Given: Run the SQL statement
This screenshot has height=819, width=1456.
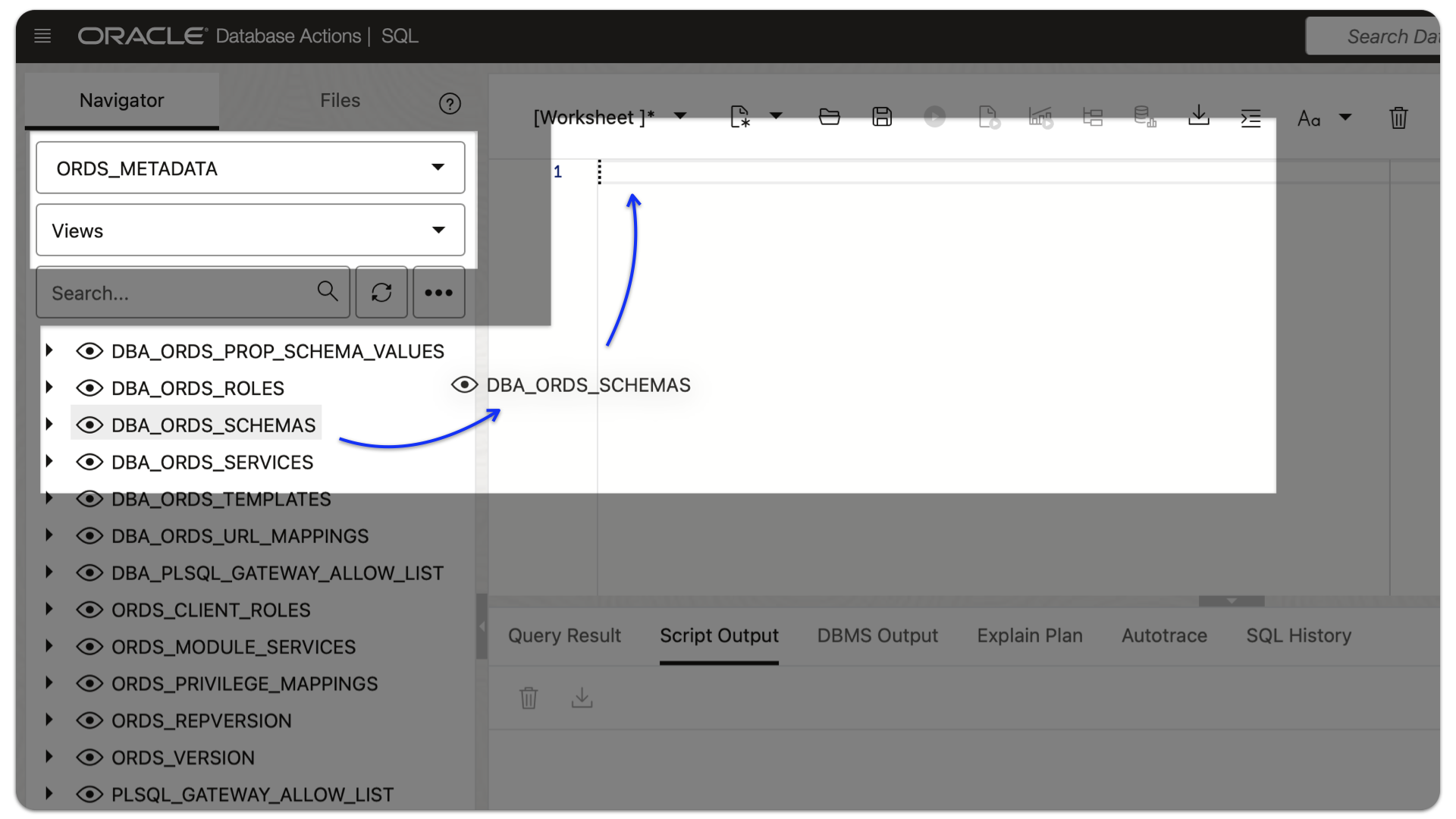Looking at the screenshot, I should [x=934, y=116].
